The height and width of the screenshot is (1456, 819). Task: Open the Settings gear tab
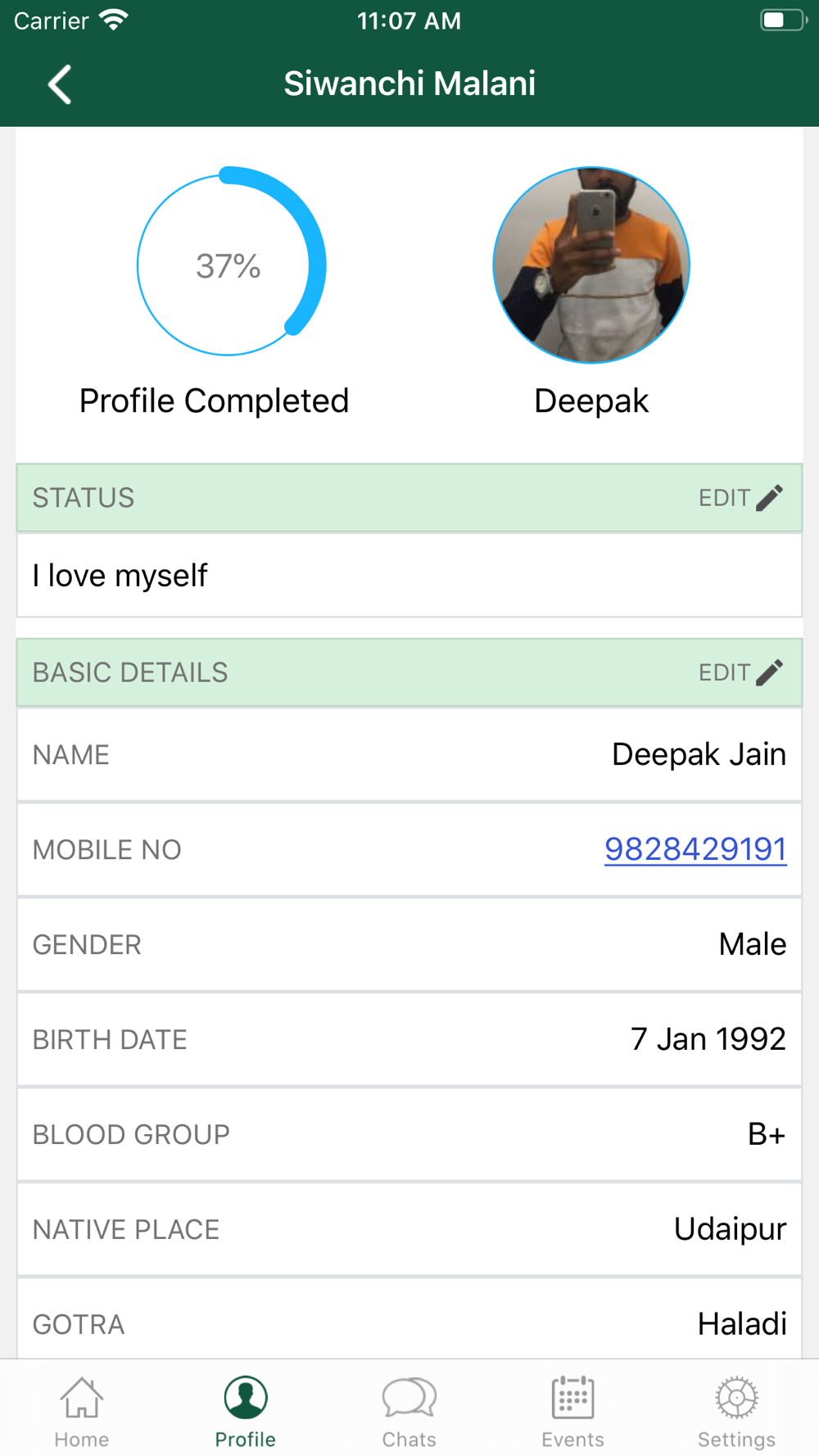coord(736,1410)
